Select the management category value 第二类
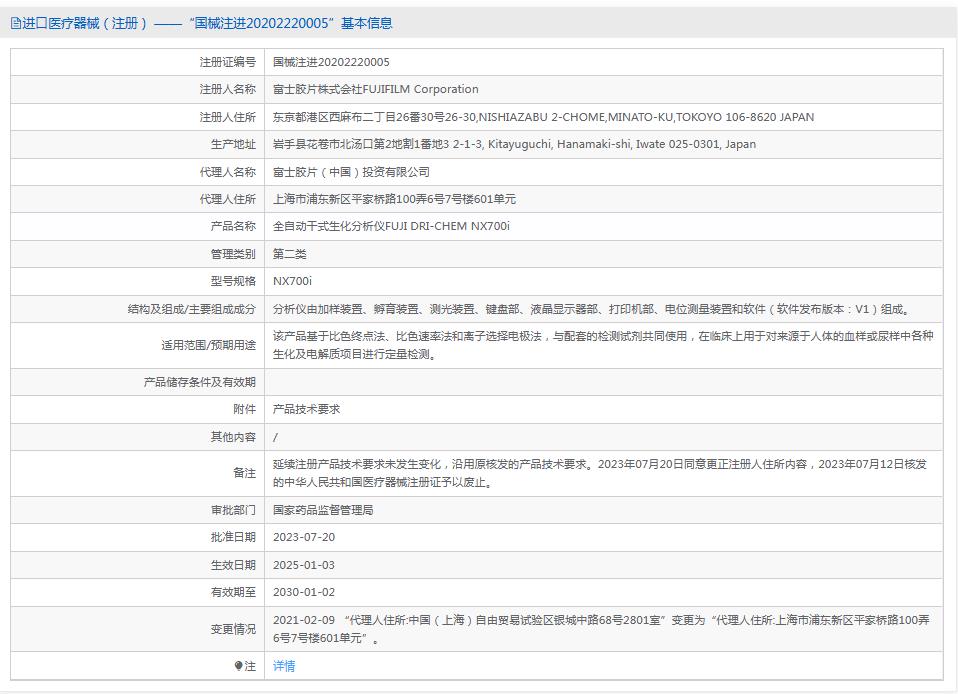958x694 pixels. pyautogui.click(x=290, y=254)
